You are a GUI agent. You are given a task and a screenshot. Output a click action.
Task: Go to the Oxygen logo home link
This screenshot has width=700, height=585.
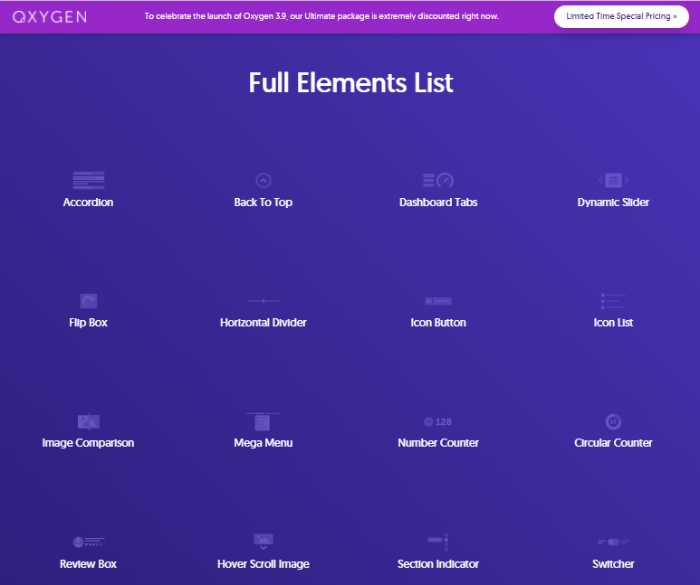[49, 17]
